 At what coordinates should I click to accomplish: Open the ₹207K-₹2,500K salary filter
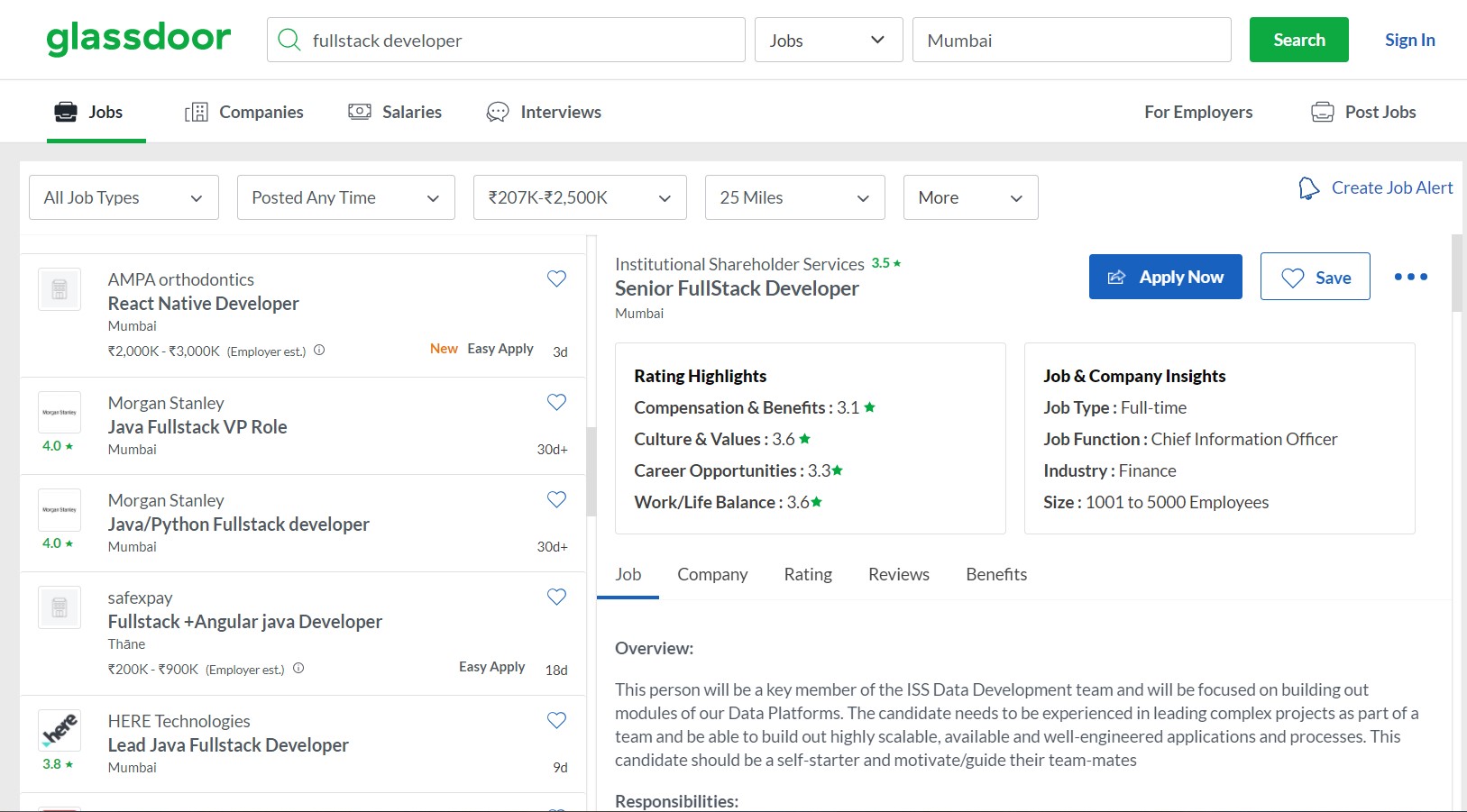580,197
